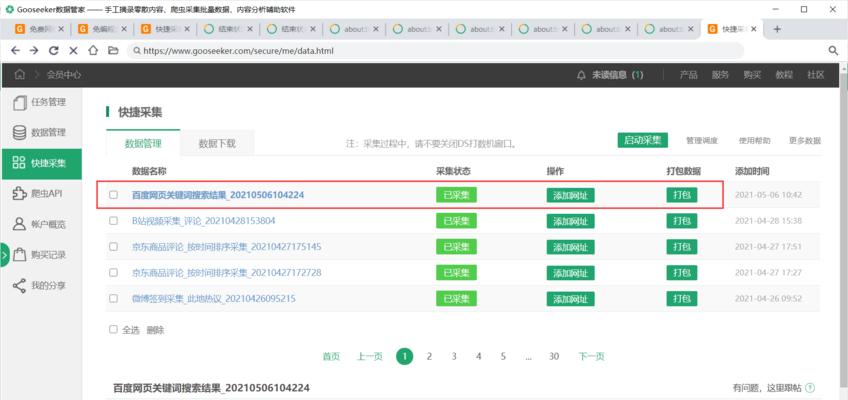Click the site home icon before 会员中心
This screenshot has width=848, height=400.
(19, 75)
